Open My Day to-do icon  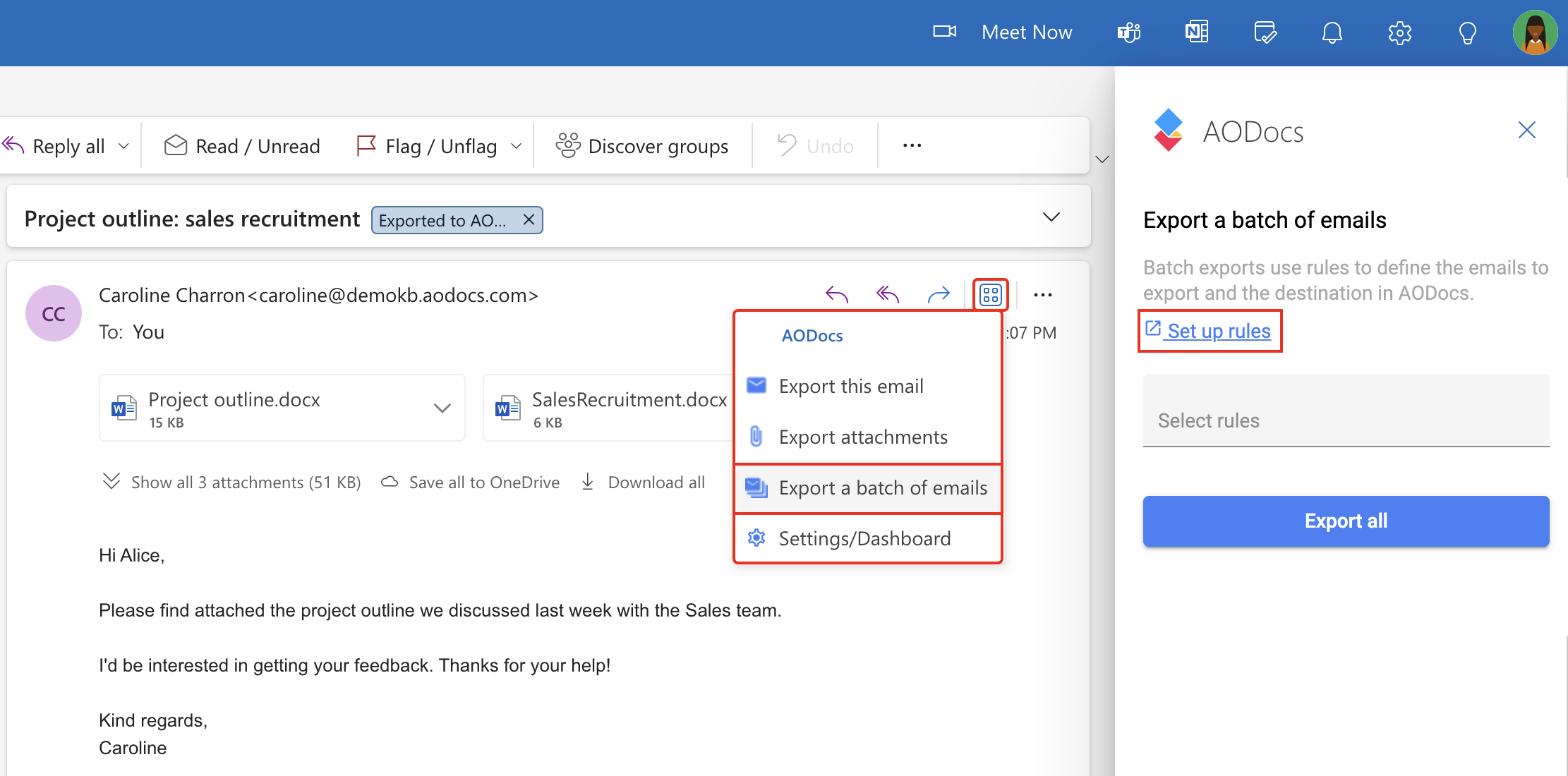(x=1265, y=32)
